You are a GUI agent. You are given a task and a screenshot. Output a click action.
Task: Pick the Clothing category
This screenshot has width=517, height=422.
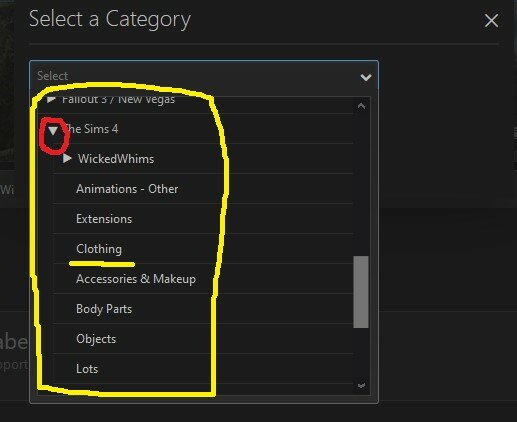point(99,249)
